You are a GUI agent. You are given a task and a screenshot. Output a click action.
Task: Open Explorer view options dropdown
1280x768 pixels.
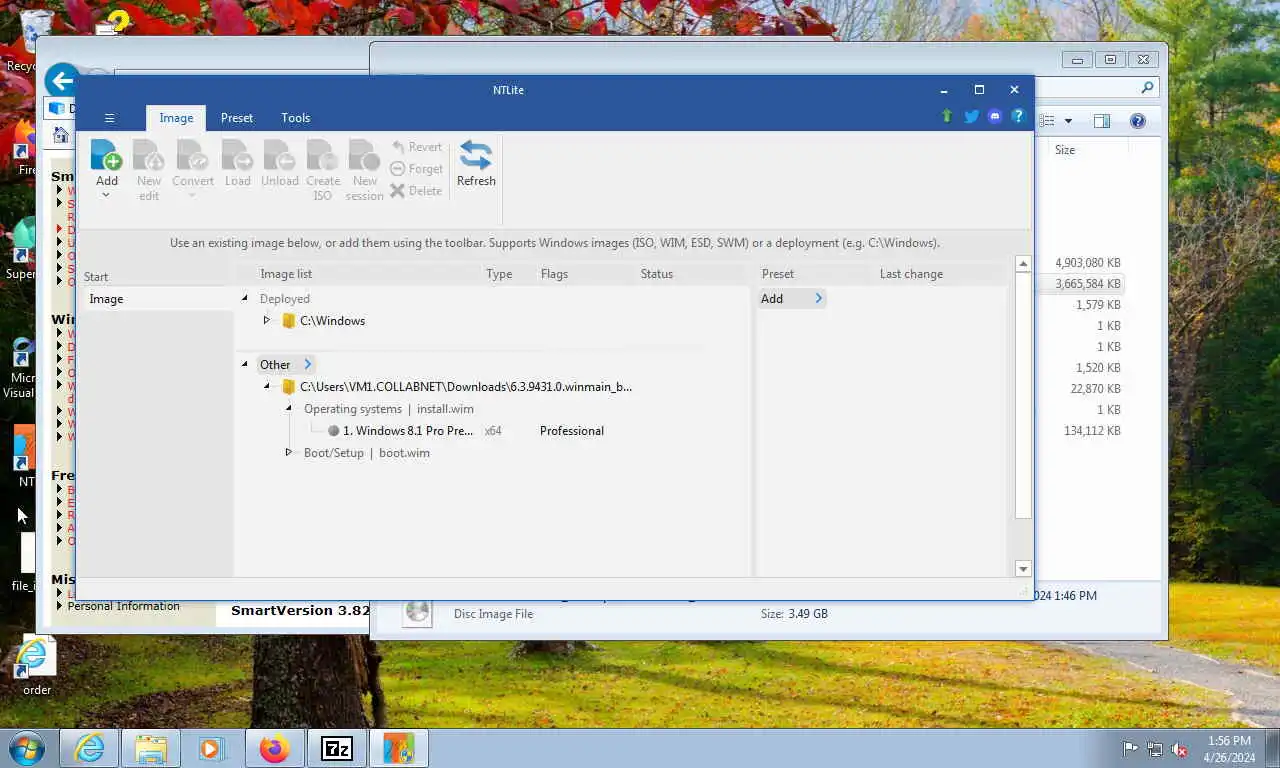tap(1068, 121)
